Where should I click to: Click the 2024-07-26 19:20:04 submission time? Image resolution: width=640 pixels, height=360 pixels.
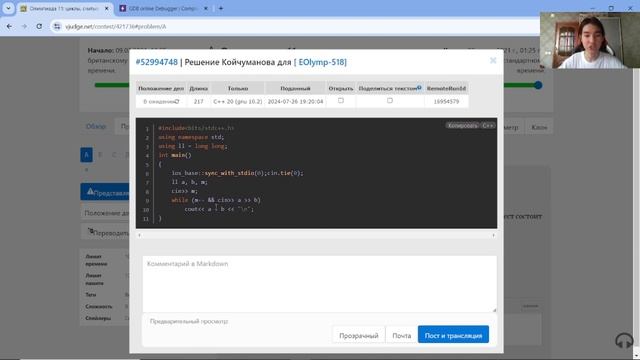[295, 101]
